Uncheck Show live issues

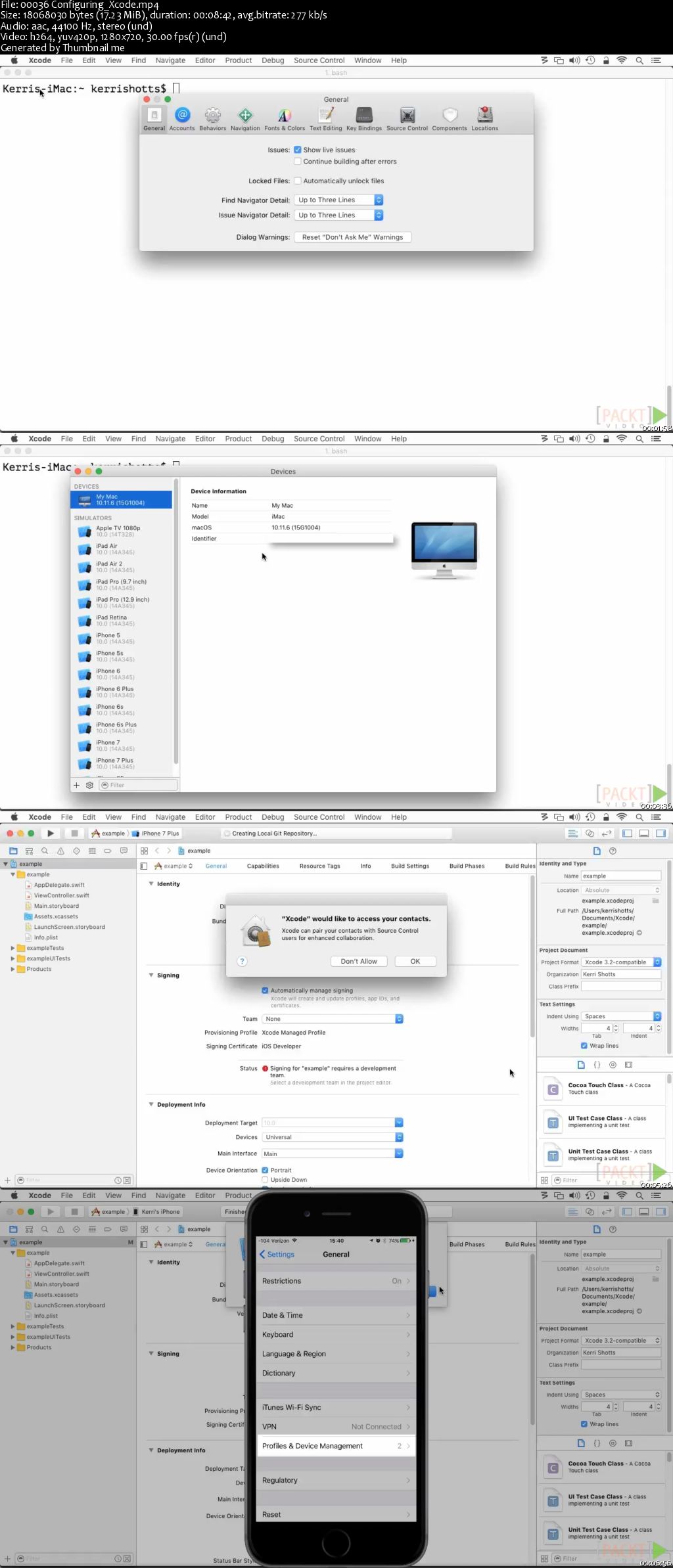(298, 150)
